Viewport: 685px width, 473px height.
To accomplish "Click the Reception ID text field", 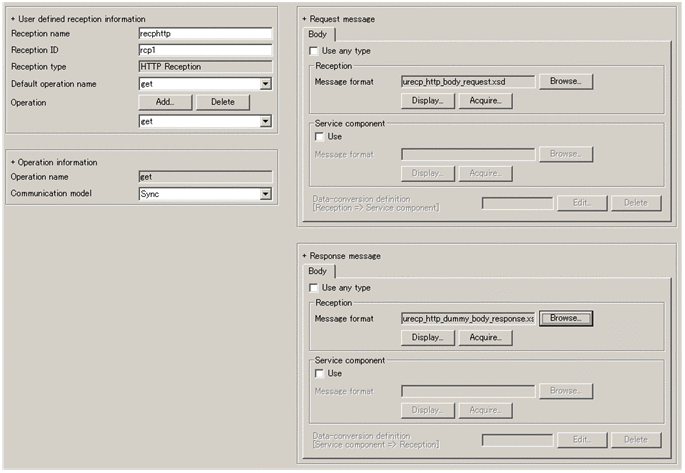I will [x=205, y=50].
